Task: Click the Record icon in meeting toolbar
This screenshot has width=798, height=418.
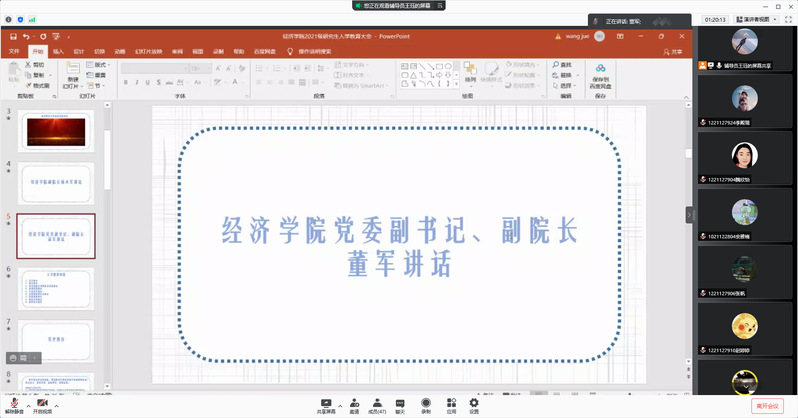Action: point(426,403)
